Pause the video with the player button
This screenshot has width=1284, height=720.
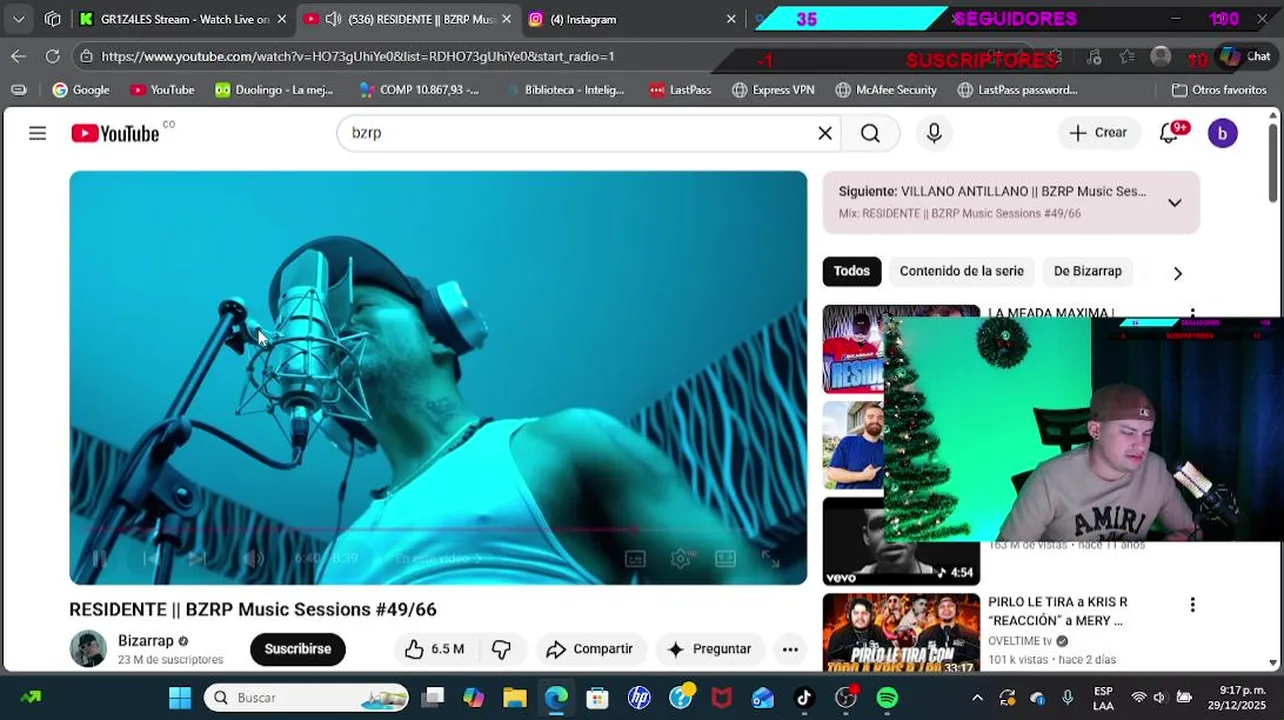(99, 559)
